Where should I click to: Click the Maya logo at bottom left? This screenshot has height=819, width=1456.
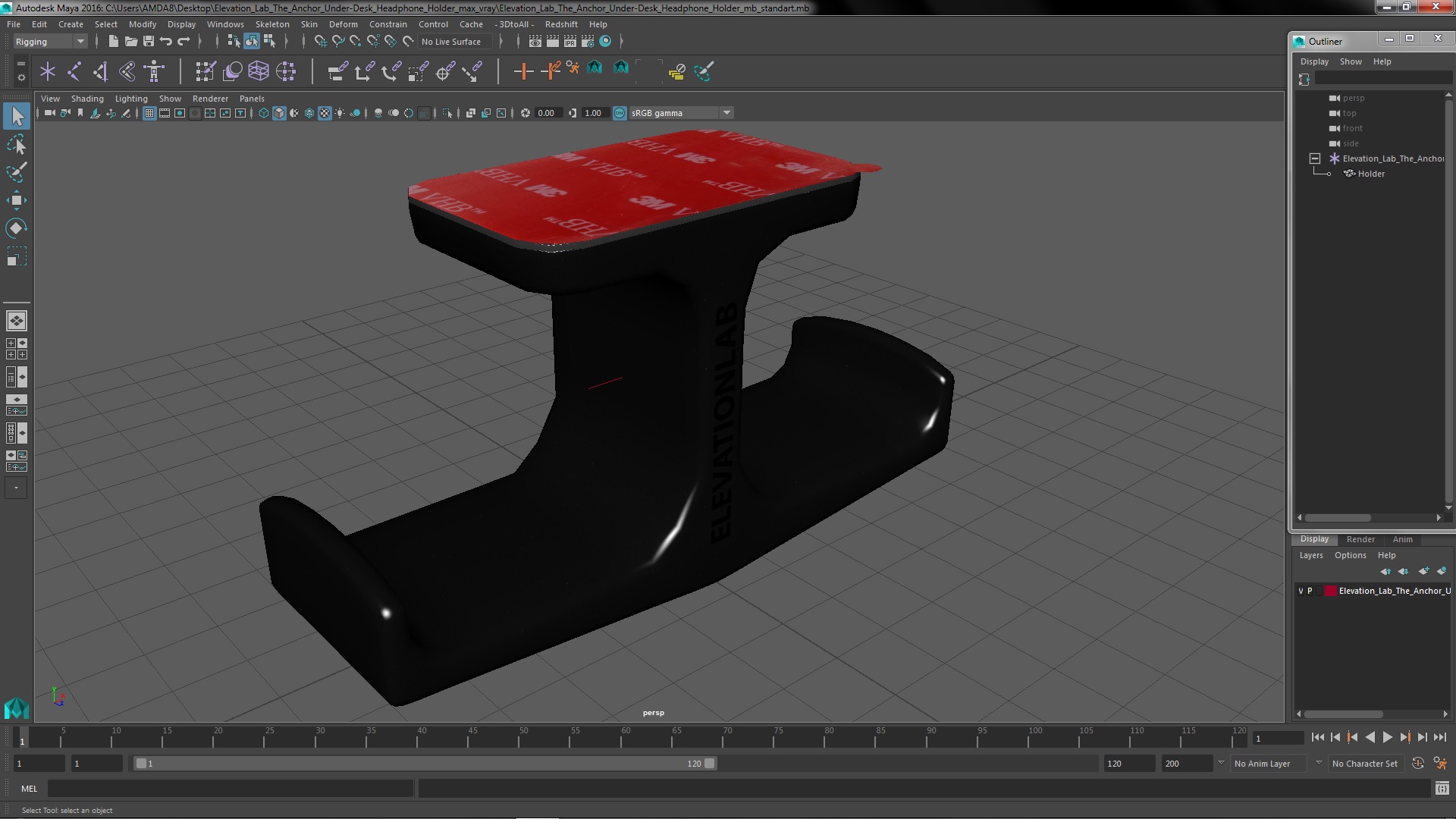coord(17,708)
